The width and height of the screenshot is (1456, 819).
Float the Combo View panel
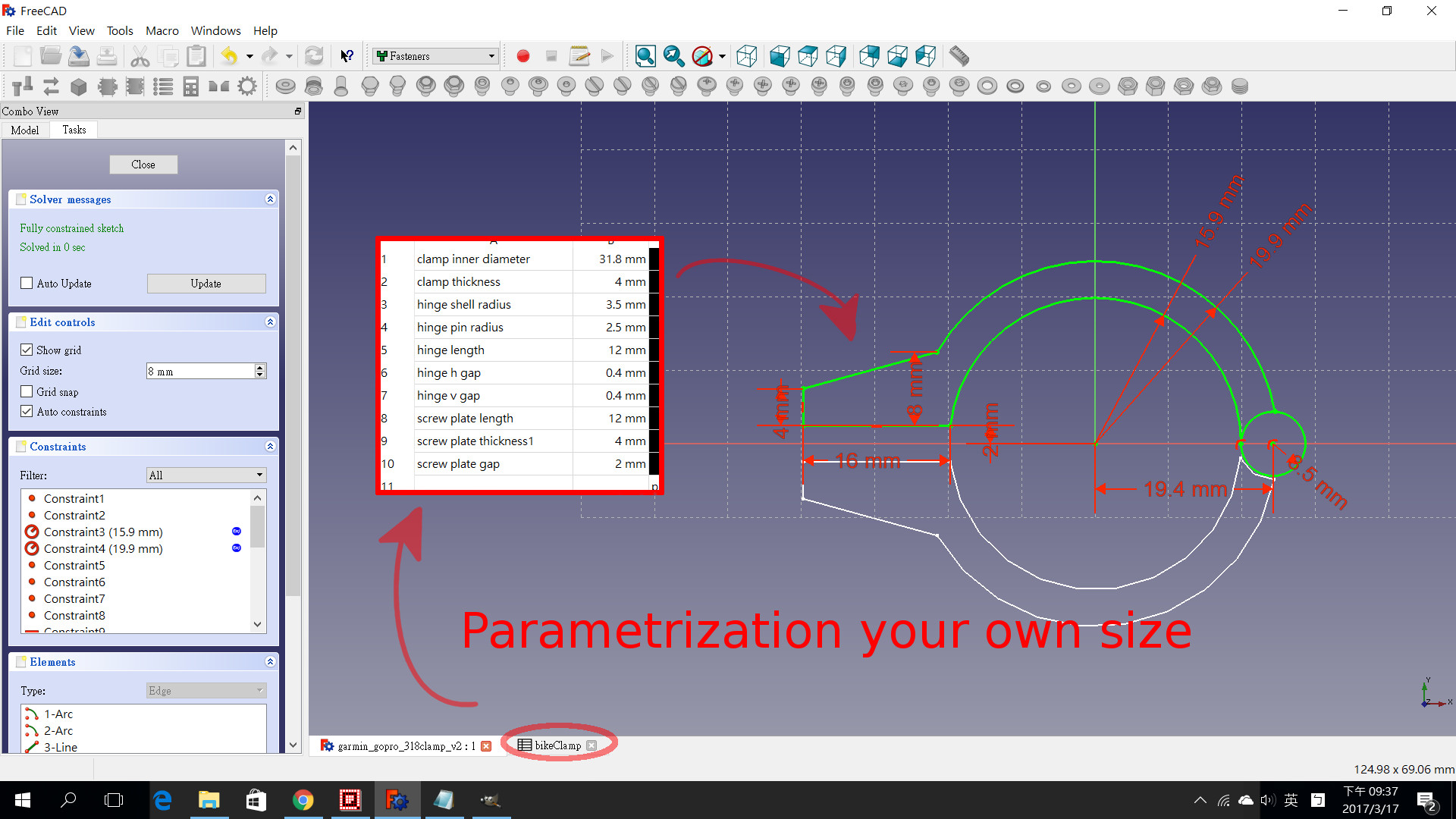[x=298, y=111]
